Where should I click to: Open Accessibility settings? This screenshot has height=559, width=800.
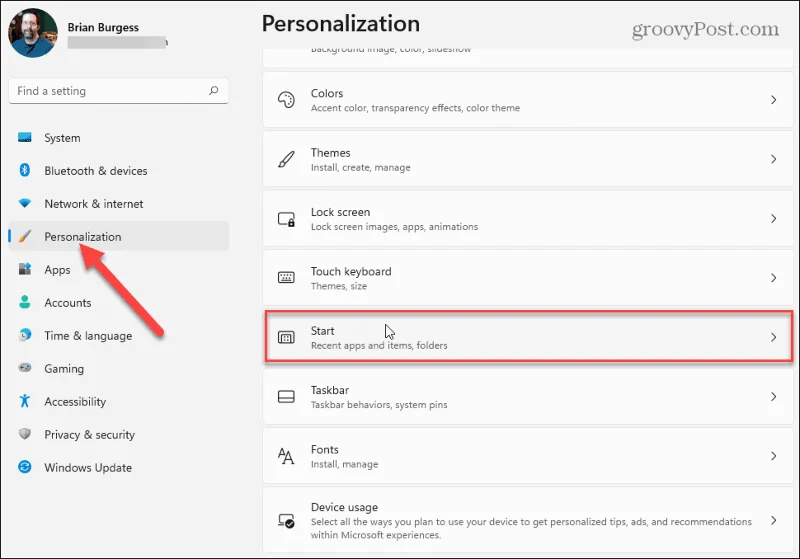(118, 401)
